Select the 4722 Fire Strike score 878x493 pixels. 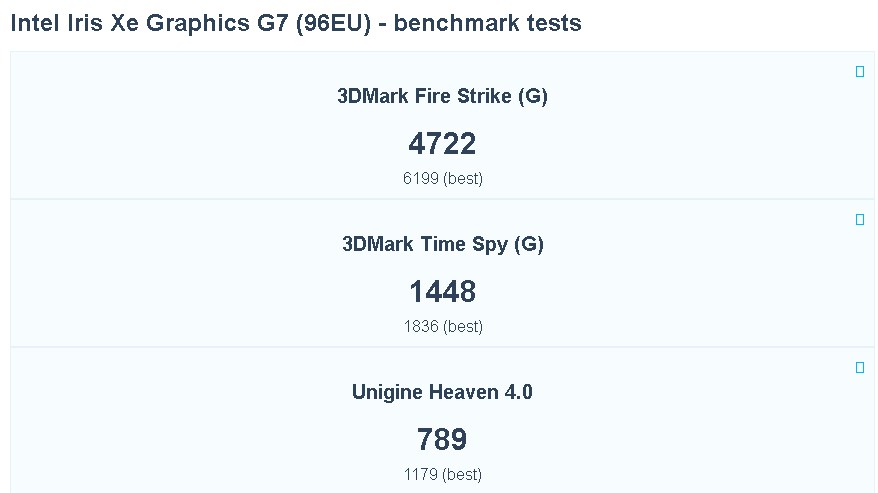point(442,144)
